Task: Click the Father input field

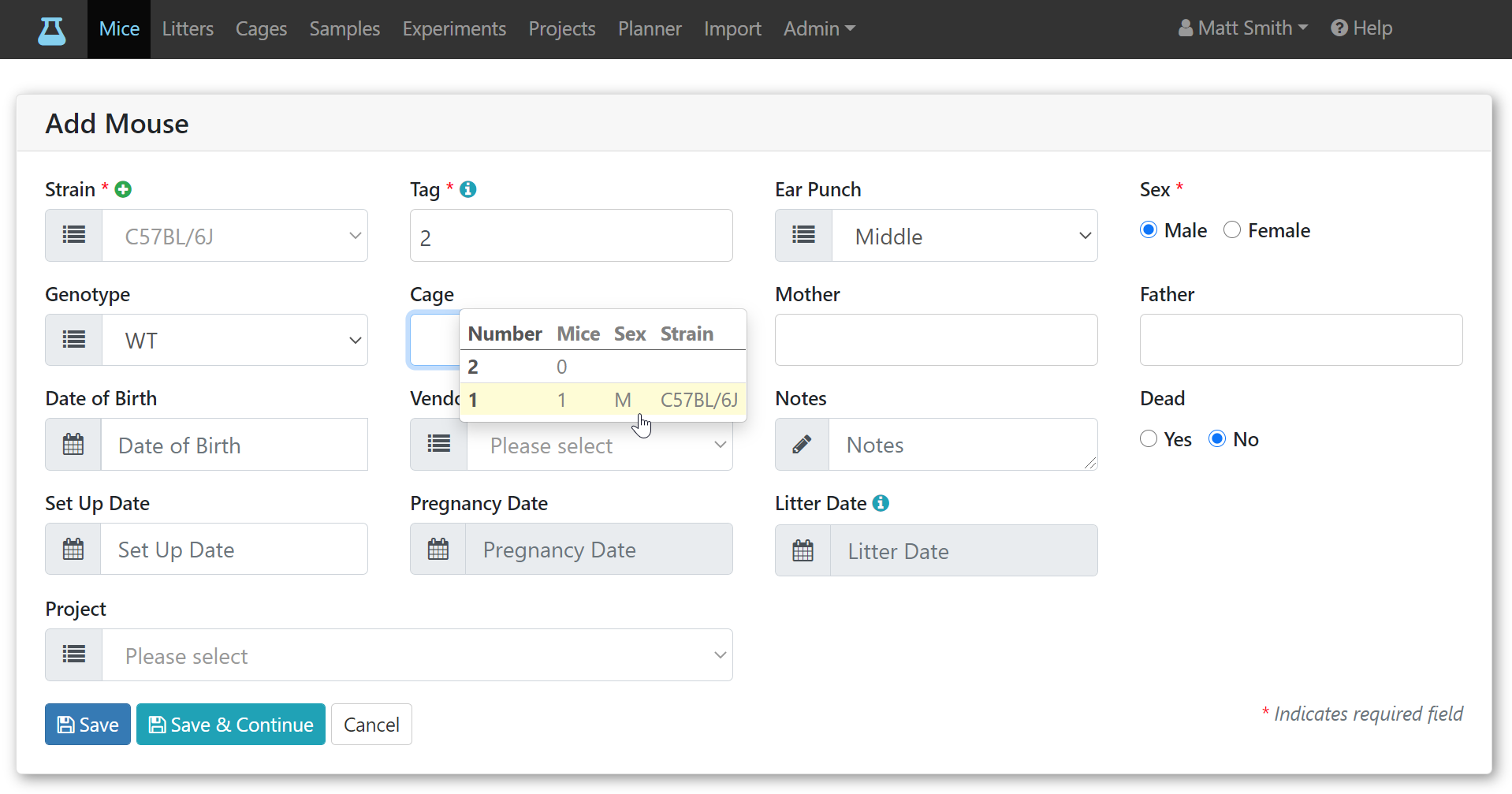Action: [1302, 340]
